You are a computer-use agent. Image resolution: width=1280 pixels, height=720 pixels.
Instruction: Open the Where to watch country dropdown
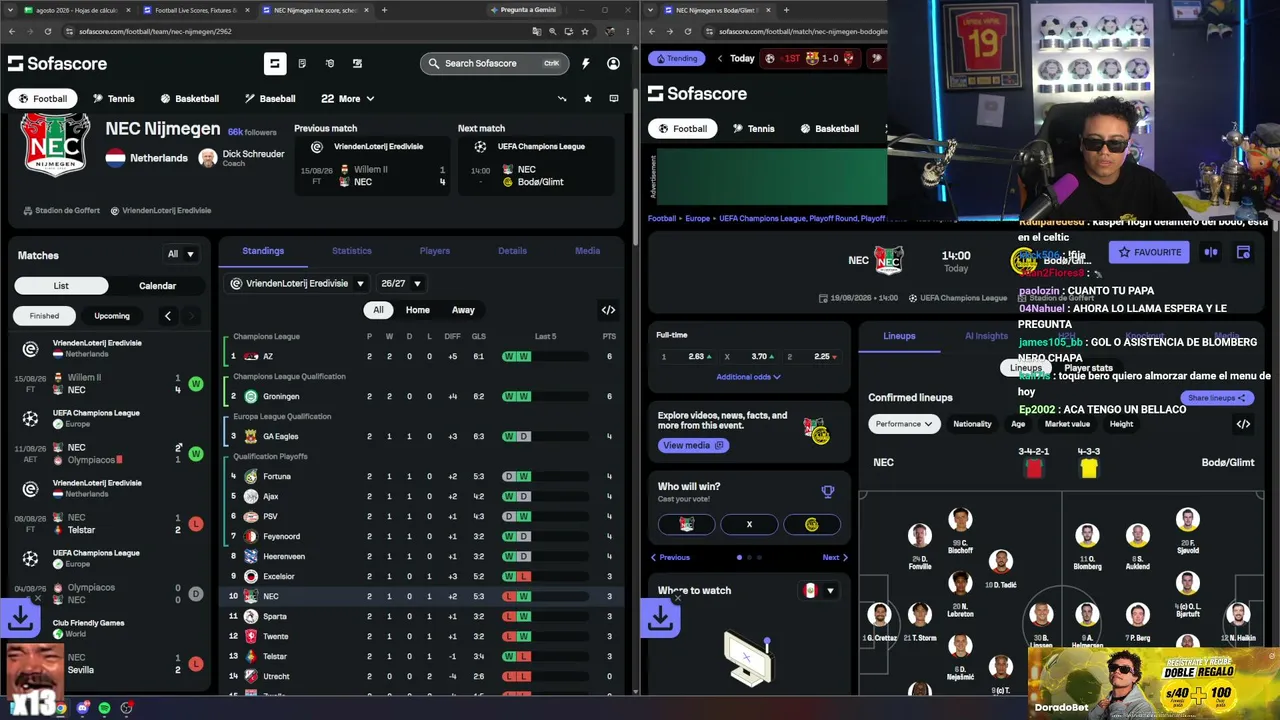(x=819, y=591)
